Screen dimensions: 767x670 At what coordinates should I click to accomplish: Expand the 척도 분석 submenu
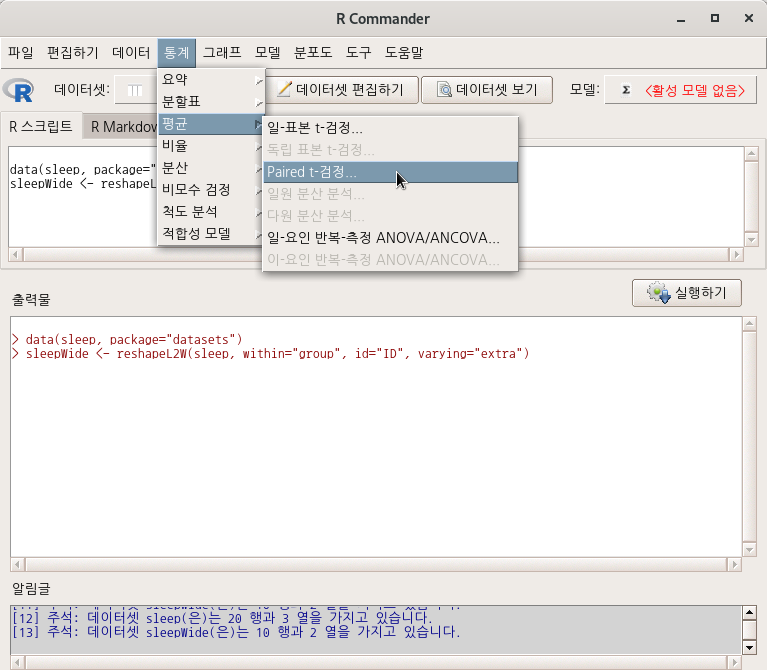click(x=211, y=212)
